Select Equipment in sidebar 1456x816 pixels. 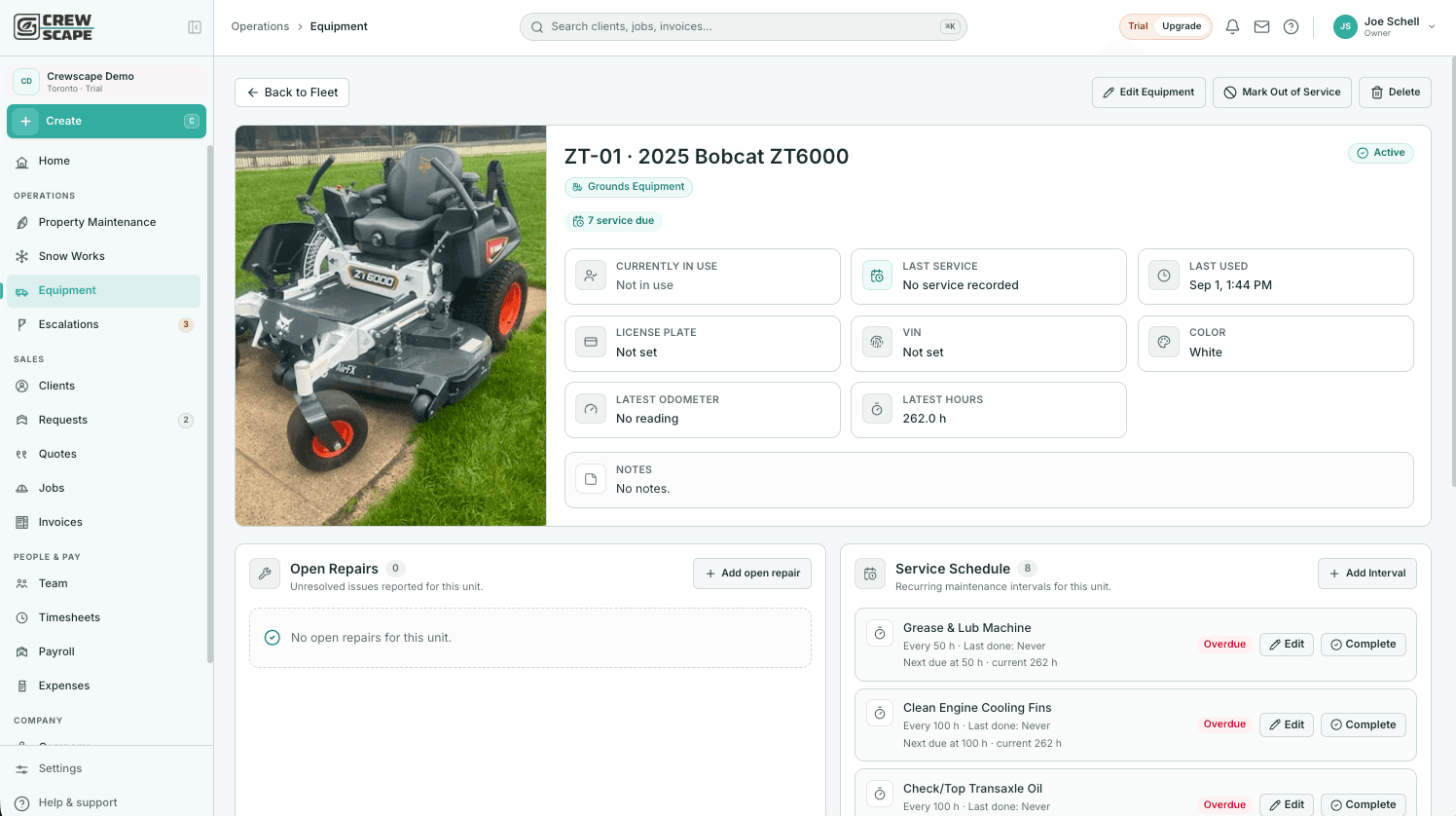point(103,291)
